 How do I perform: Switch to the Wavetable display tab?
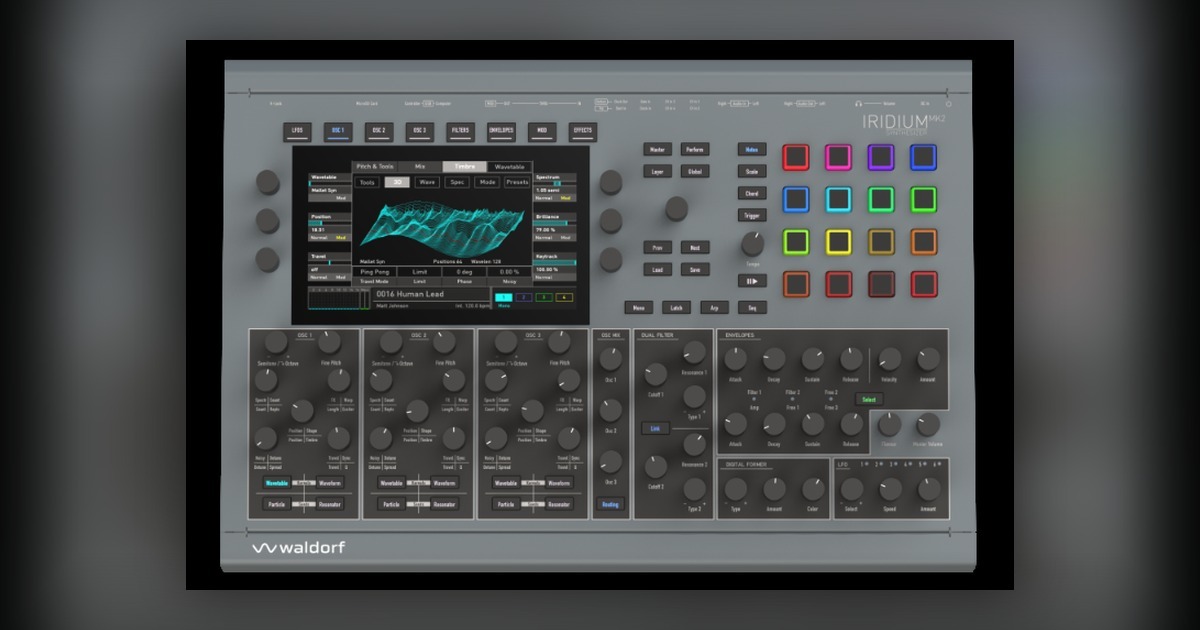coord(509,166)
